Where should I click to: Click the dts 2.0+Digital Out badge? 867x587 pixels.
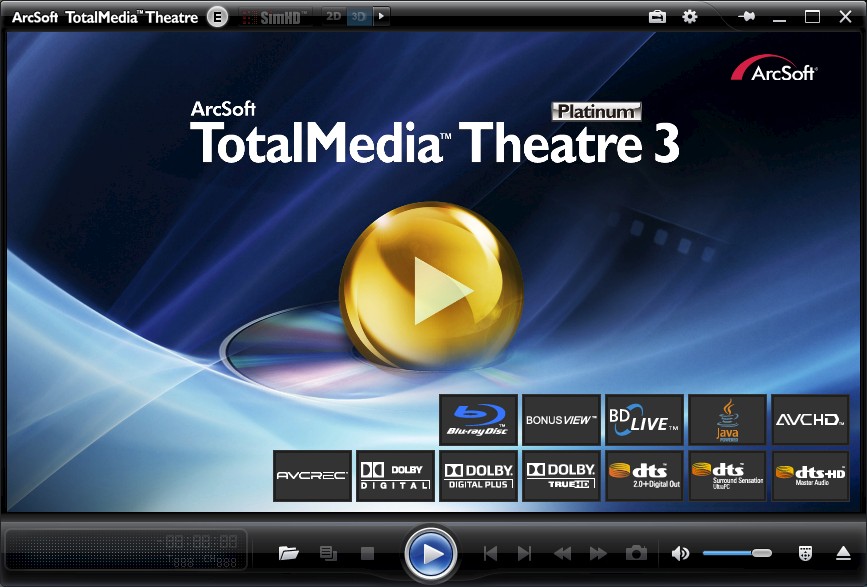tap(644, 476)
